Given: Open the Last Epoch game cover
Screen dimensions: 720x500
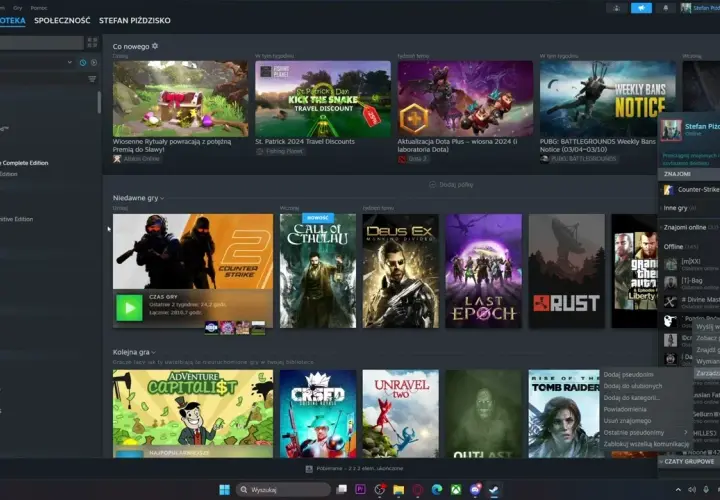Looking at the screenshot, I should pyautogui.click(x=484, y=271).
